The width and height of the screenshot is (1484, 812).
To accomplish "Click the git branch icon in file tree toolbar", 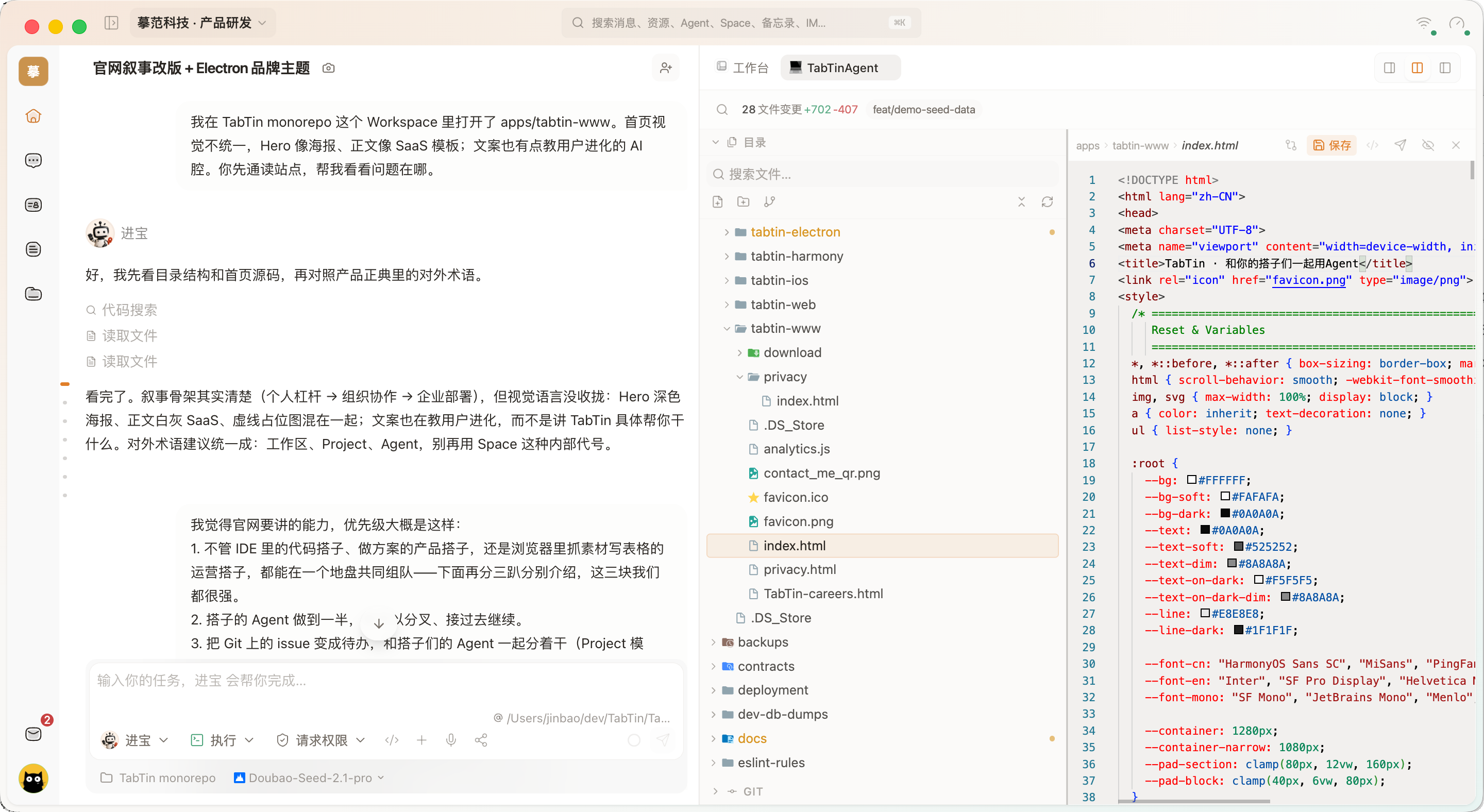I will 769,201.
